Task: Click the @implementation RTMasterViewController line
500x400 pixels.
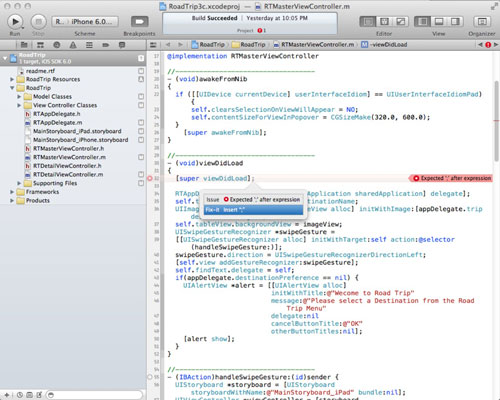Action: coord(243,56)
